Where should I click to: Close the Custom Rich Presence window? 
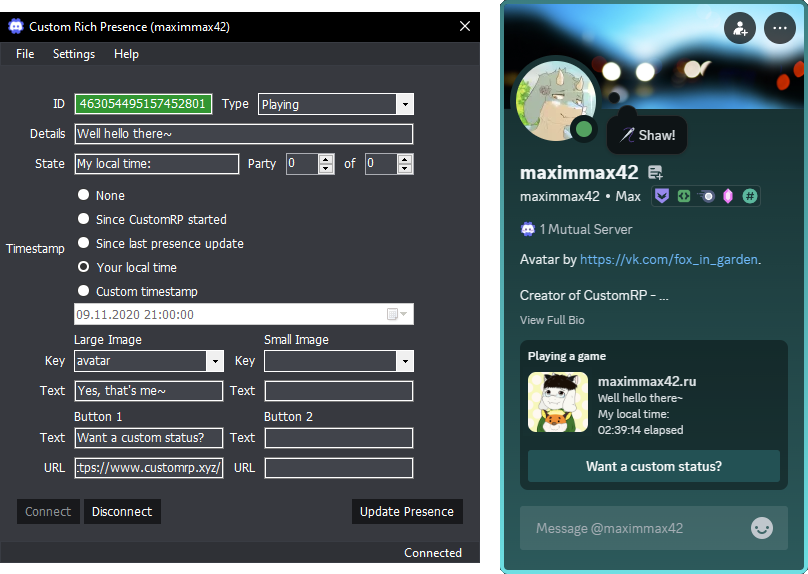pyautogui.click(x=465, y=26)
